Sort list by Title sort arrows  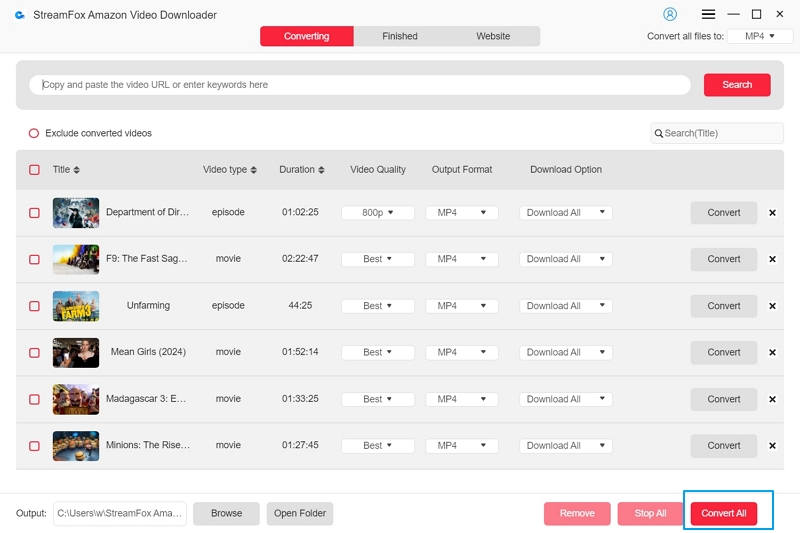[x=77, y=170]
